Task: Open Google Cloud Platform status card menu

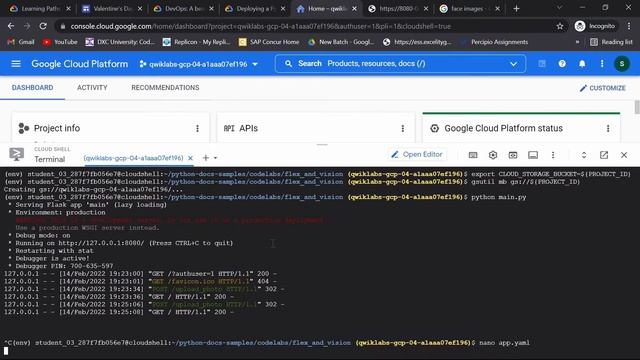Action: [x=608, y=129]
